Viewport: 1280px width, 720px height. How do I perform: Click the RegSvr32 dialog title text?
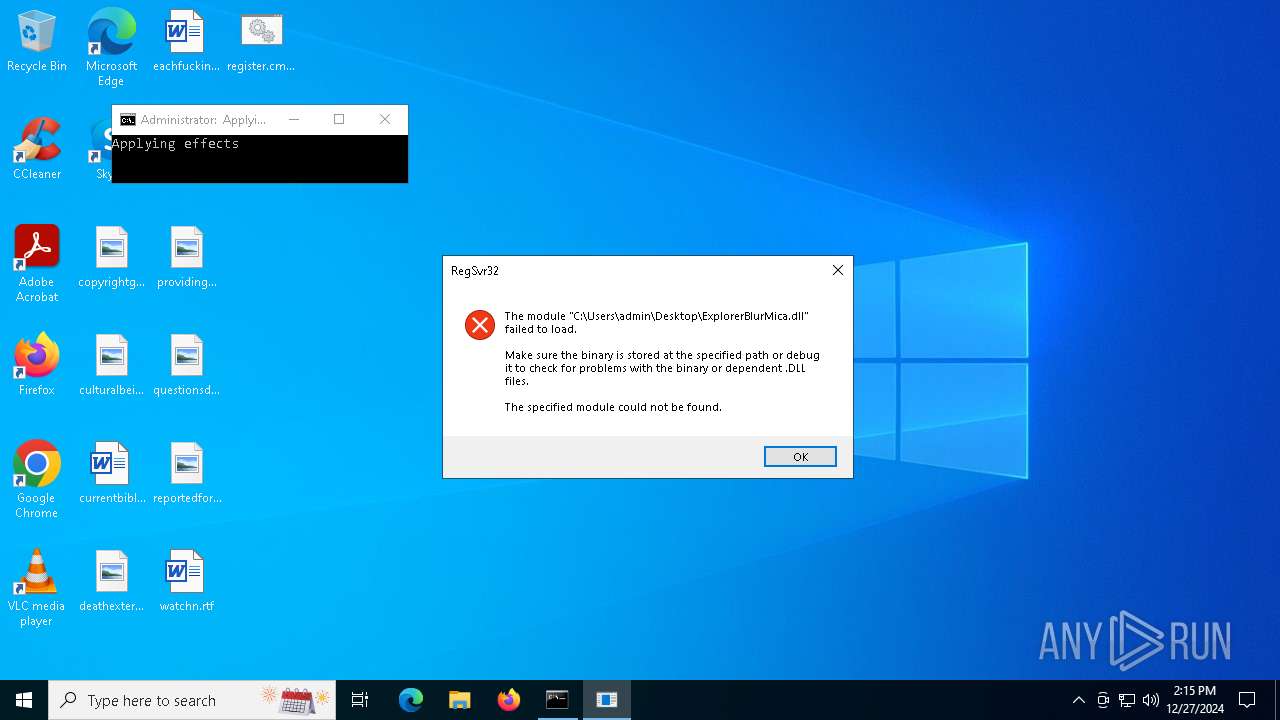coord(475,271)
